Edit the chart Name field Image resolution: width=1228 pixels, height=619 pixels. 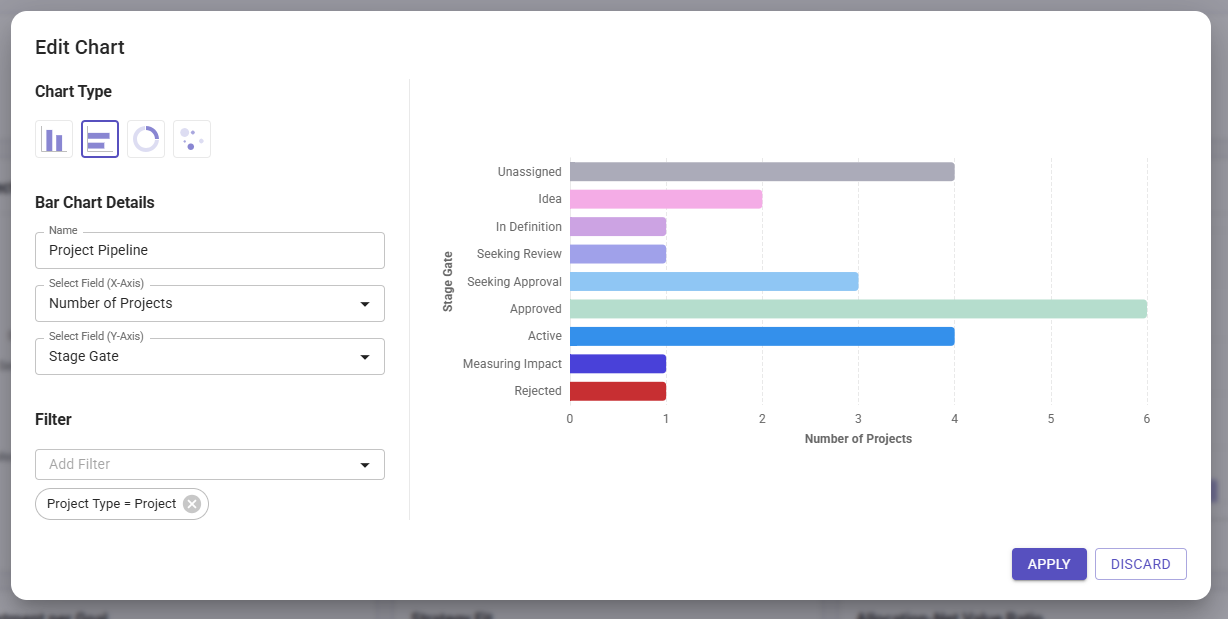click(210, 250)
